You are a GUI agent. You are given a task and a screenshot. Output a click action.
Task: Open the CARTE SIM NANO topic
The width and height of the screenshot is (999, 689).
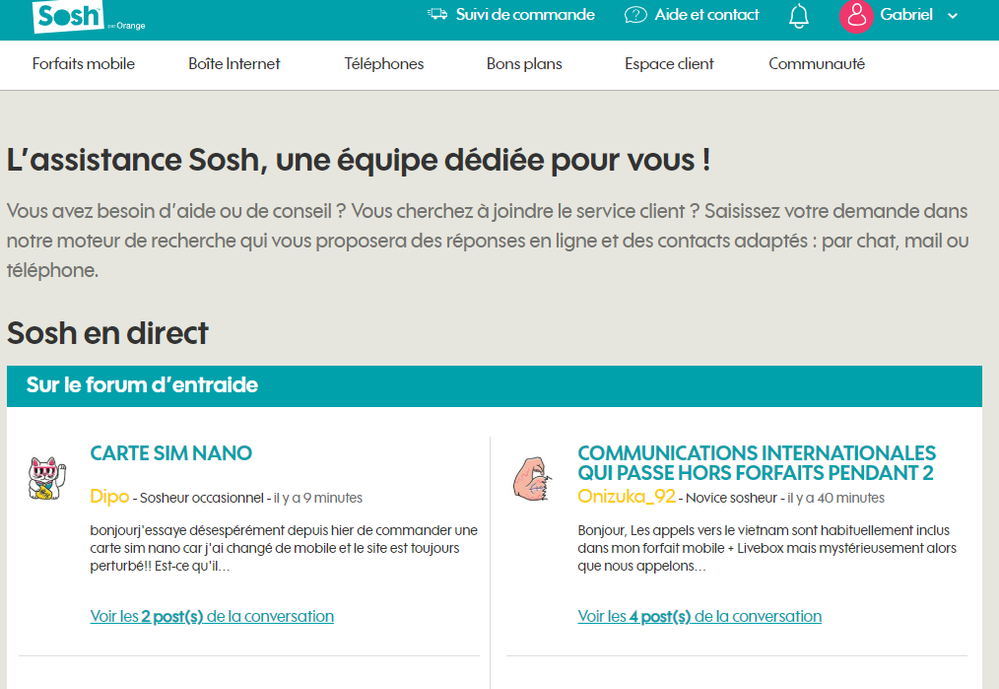click(x=171, y=453)
